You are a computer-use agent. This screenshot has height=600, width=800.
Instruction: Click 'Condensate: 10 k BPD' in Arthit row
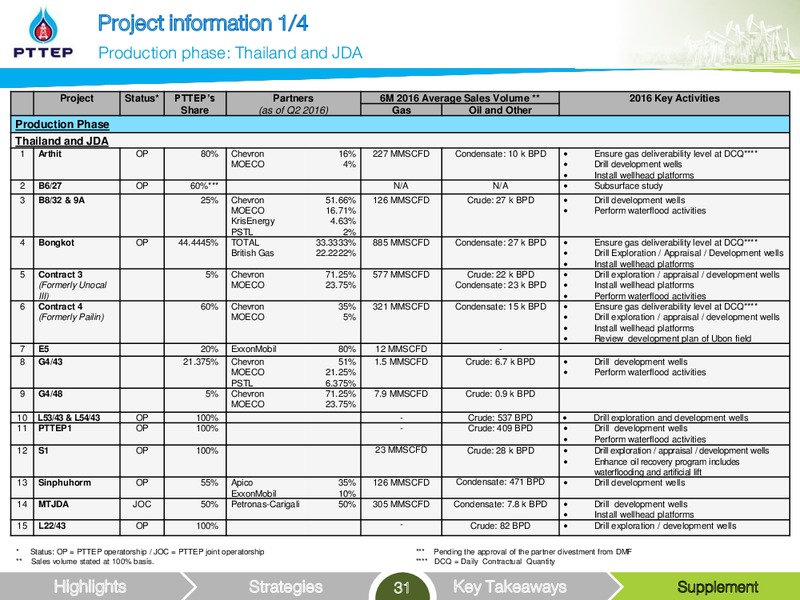click(501, 154)
